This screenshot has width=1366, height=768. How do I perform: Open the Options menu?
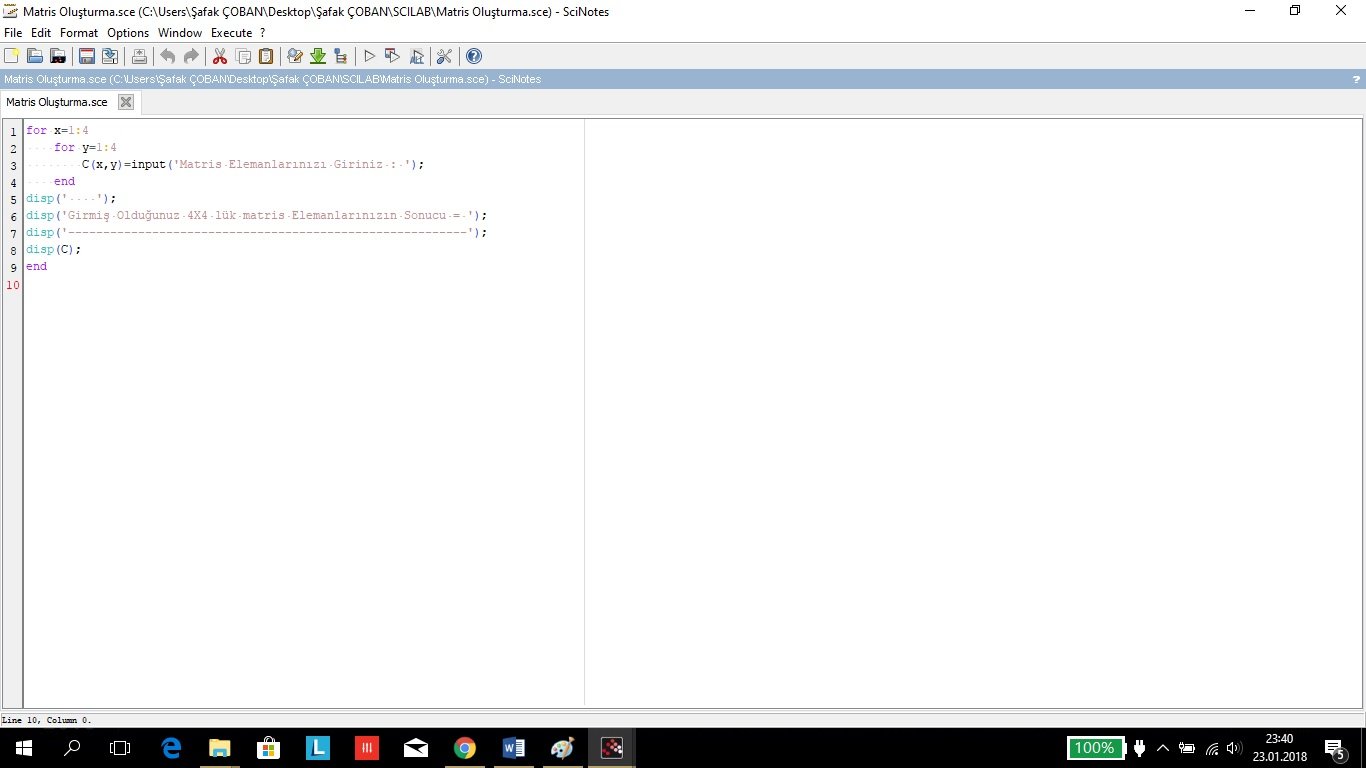tap(128, 33)
